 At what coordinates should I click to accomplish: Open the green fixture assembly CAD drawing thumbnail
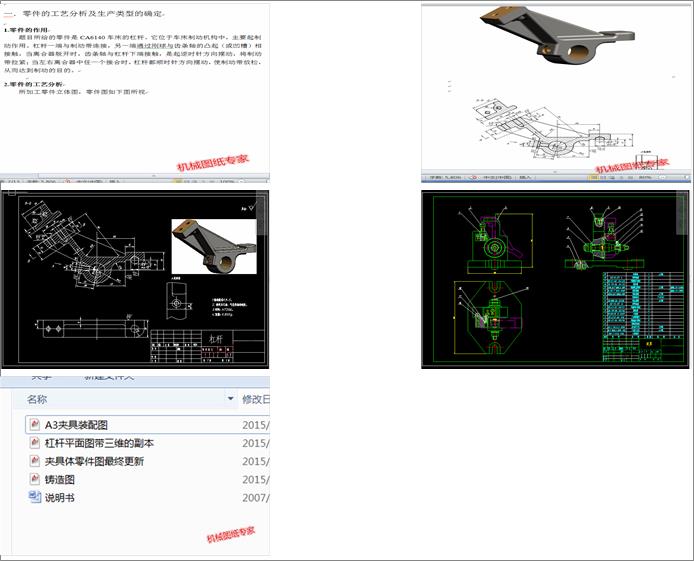coord(555,279)
